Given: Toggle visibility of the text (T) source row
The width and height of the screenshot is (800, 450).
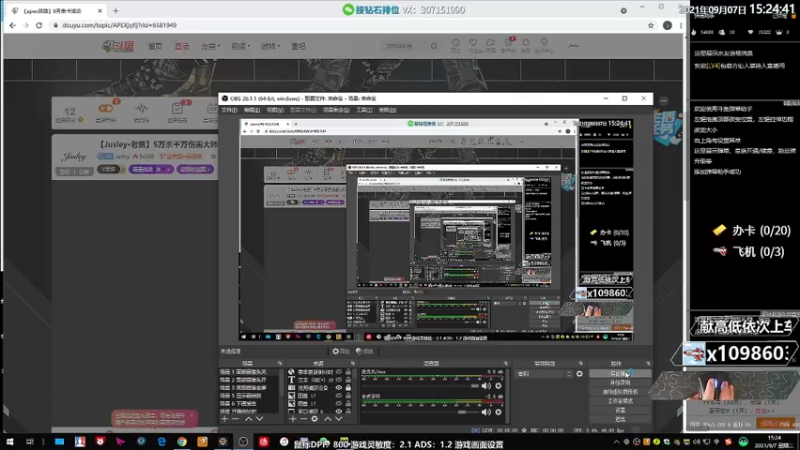Looking at the screenshot, I should [338, 380].
